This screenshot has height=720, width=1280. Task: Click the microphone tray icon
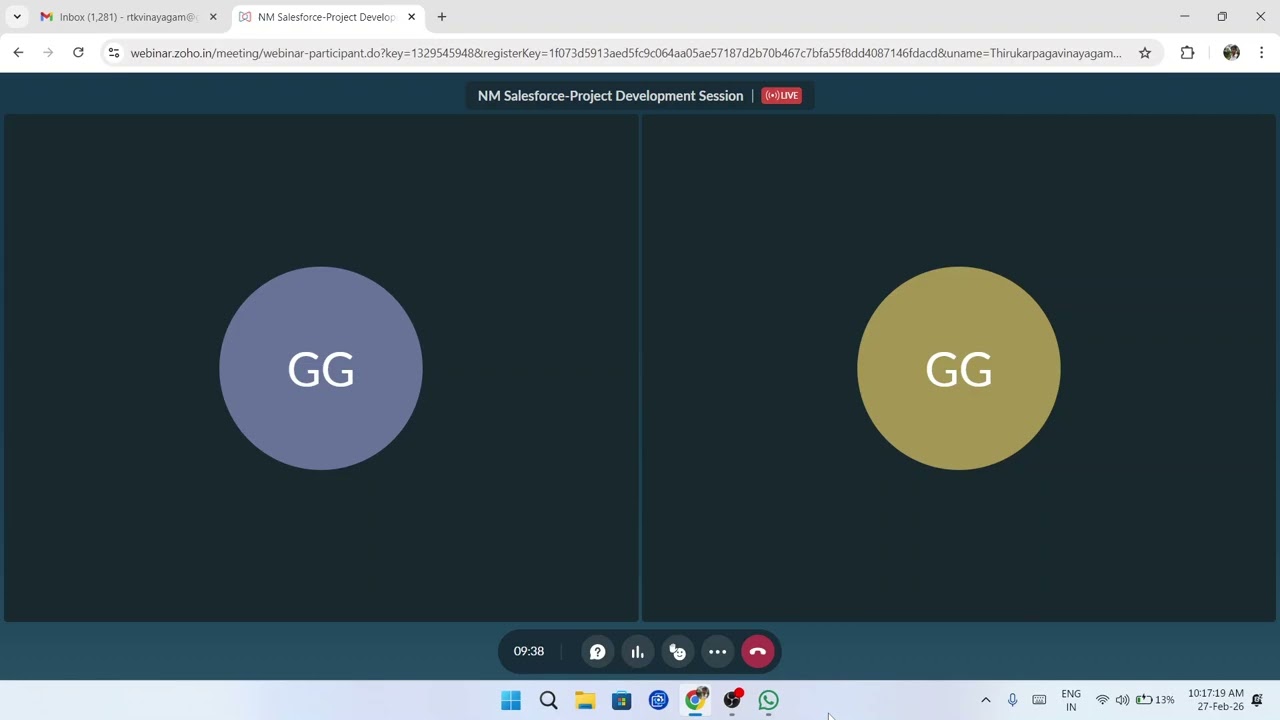point(1012,700)
